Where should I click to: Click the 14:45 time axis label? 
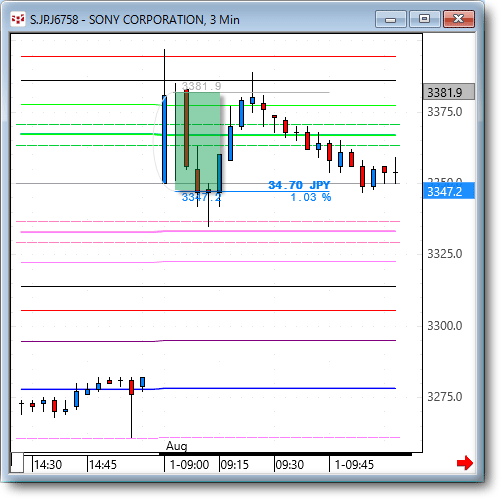coord(103,465)
